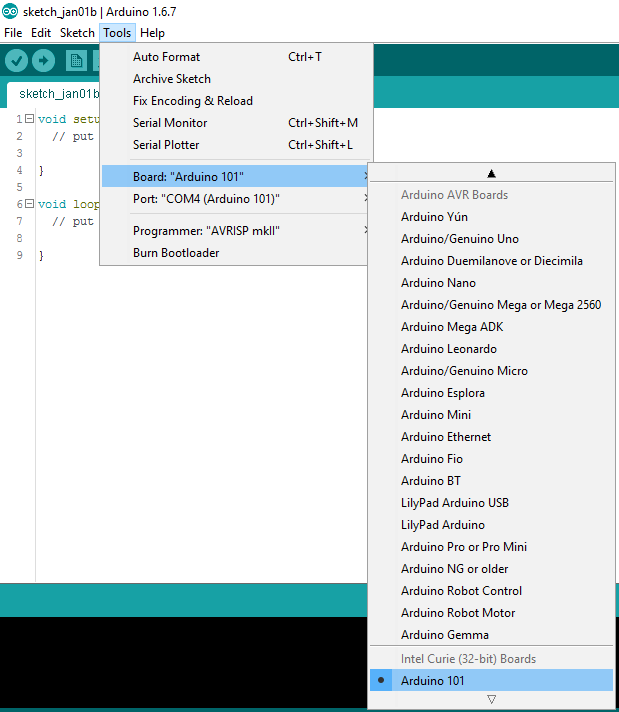Choose Auto Format
The image size is (619, 712).
(x=236, y=57)
